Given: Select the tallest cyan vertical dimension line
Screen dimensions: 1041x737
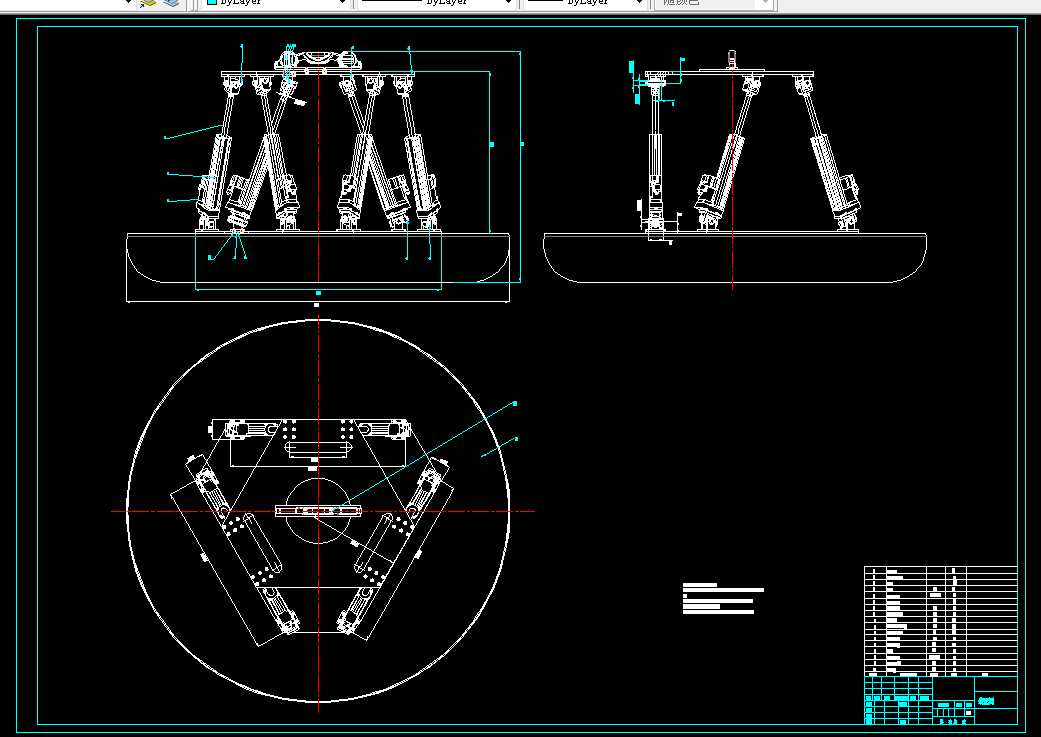Looking at the screenshot, I should (x=520, y=166).
